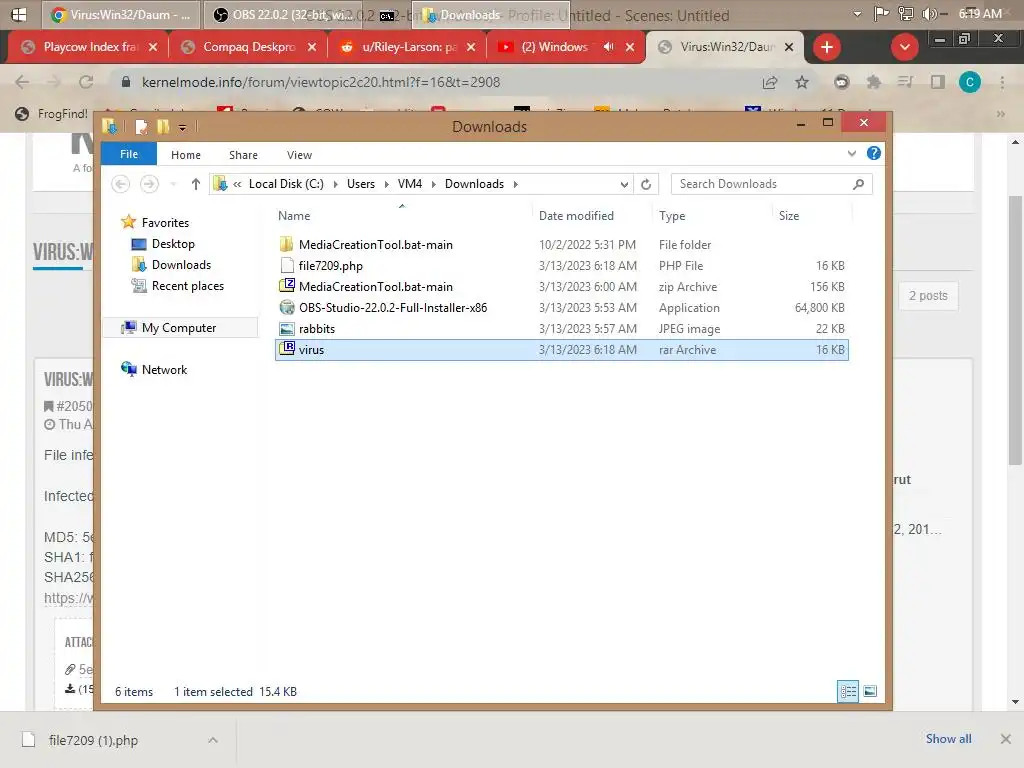Expand the breadcrumb arrow after Downloads
The height and width of the screenshot is (768, 1024).
[515, 184]
